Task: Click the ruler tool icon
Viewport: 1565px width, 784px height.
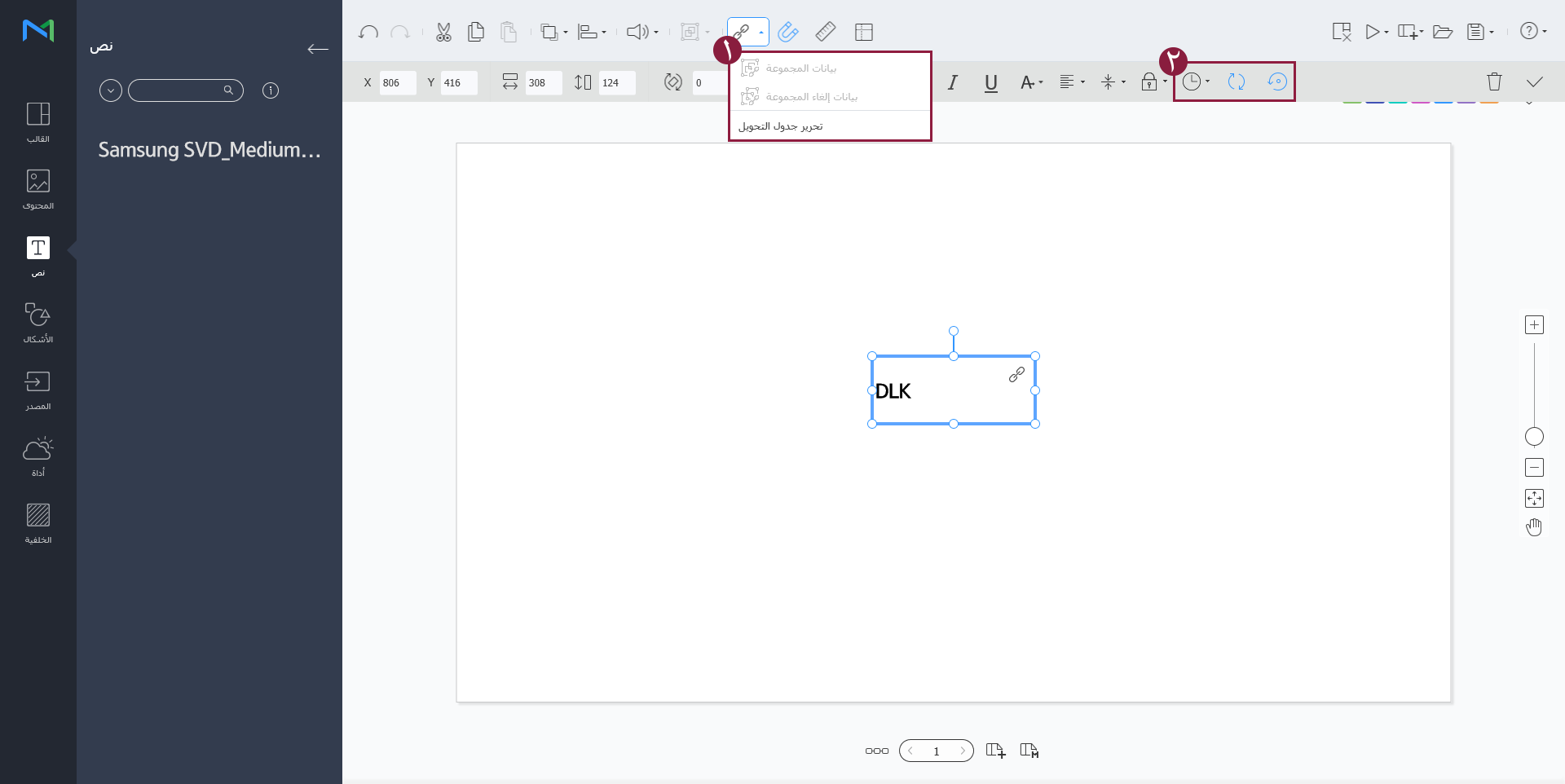Action: click(x=826, y=33)
